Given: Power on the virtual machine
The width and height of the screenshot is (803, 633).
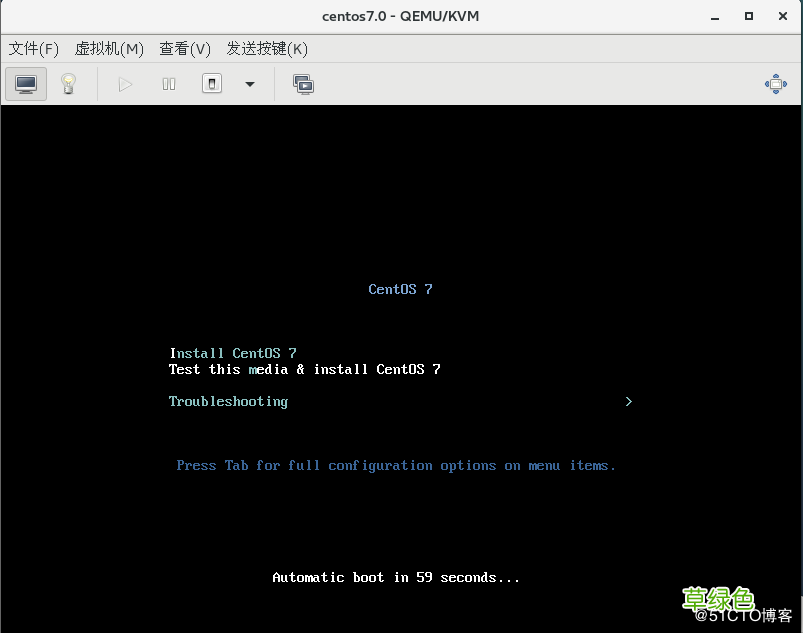Looking at the screenshot, I should click(x=125, y=84).
